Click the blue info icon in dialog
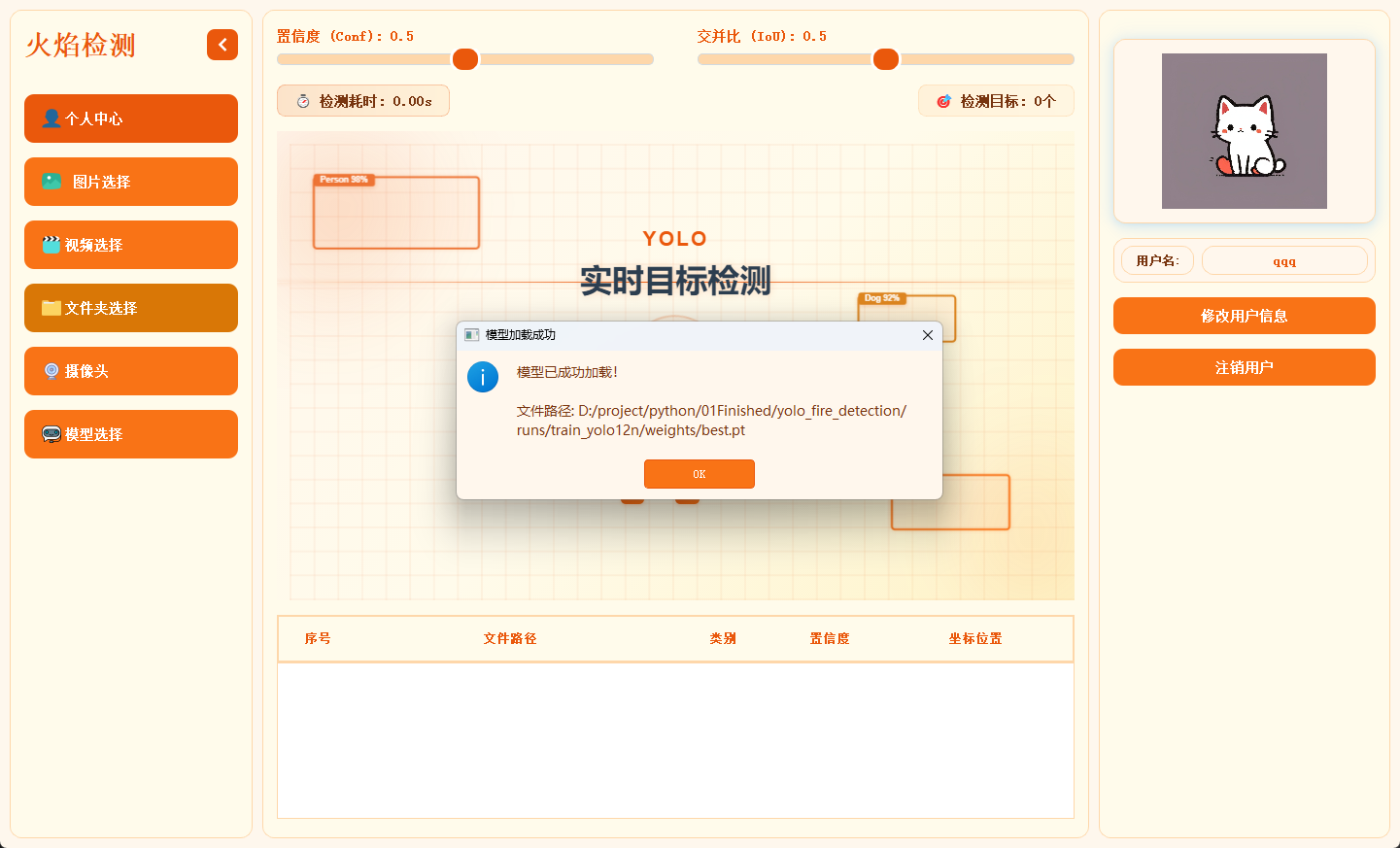1400x848 pixels. [x=483, y=377]
